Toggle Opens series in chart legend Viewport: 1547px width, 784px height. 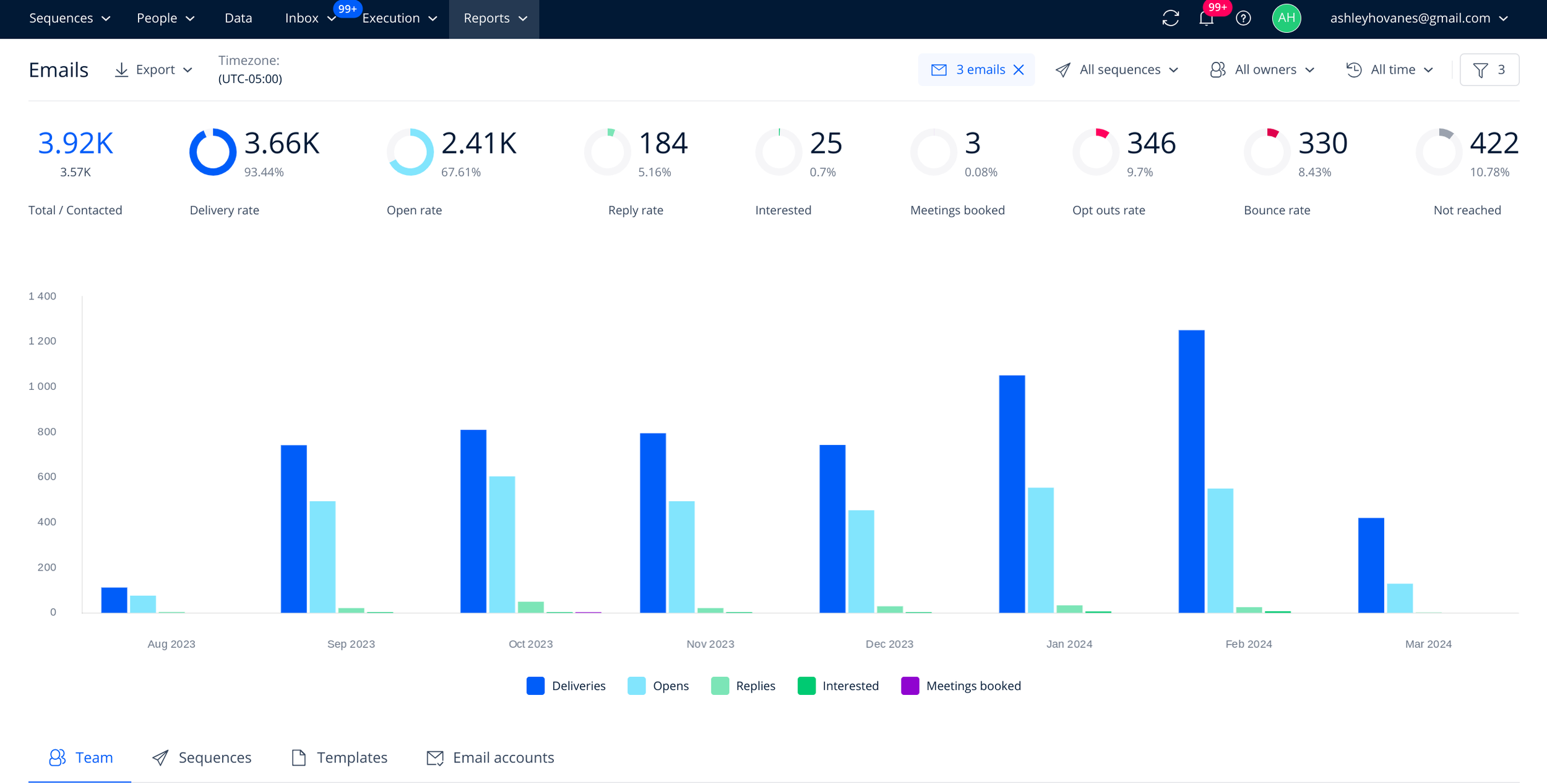pos(658,686)
